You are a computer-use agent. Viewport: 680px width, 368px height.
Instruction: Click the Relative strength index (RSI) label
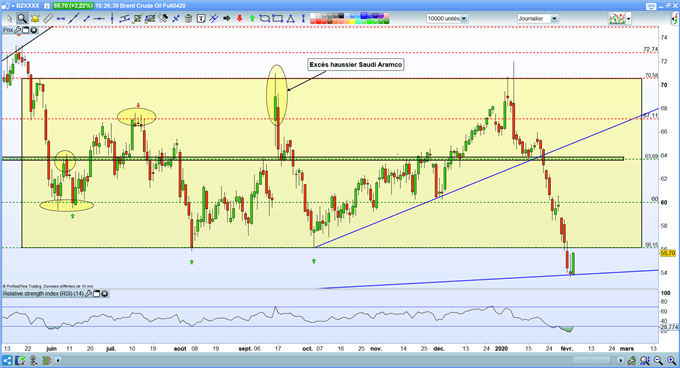click(43, 293)
